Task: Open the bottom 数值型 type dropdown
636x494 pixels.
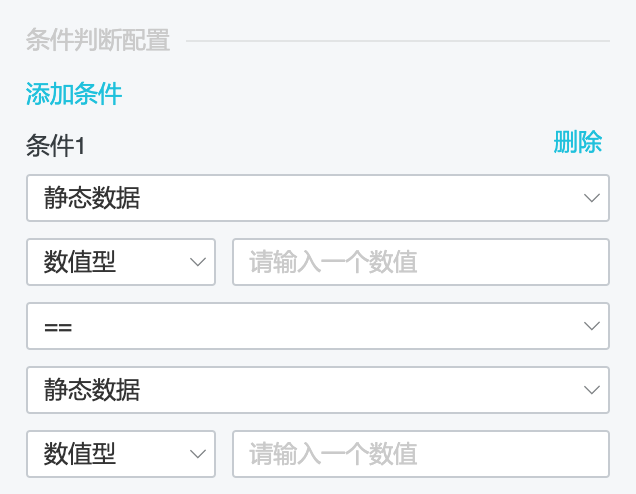Action: pos(121,454)
